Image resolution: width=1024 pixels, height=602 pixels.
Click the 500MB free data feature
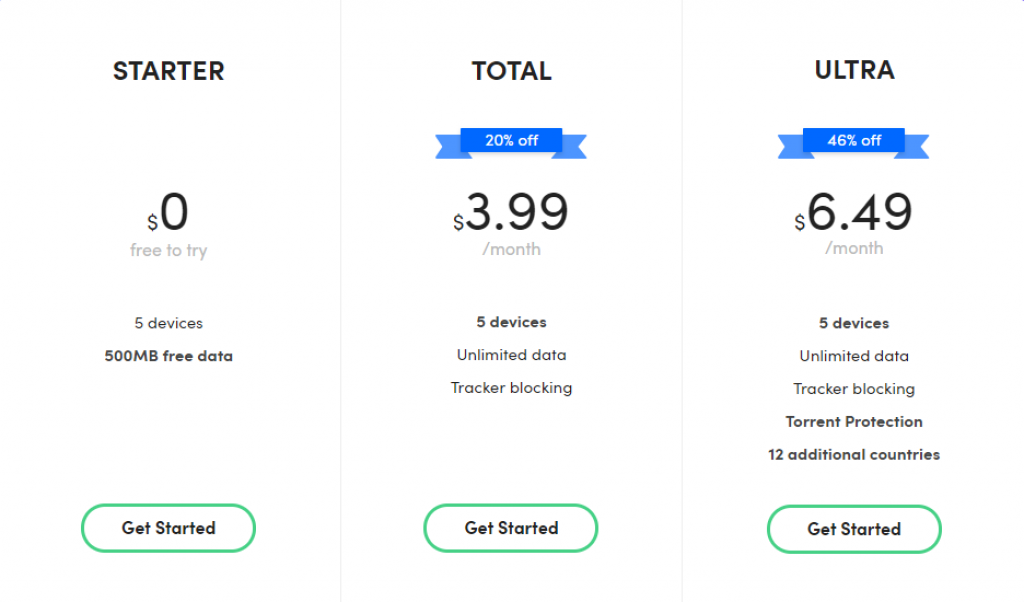pyautogui.click(x=168, y=356)
